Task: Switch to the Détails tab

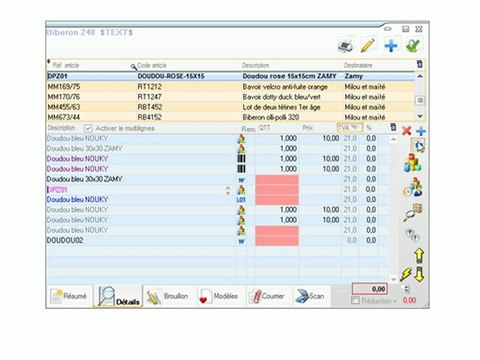Action: click(x=118, y=296)
